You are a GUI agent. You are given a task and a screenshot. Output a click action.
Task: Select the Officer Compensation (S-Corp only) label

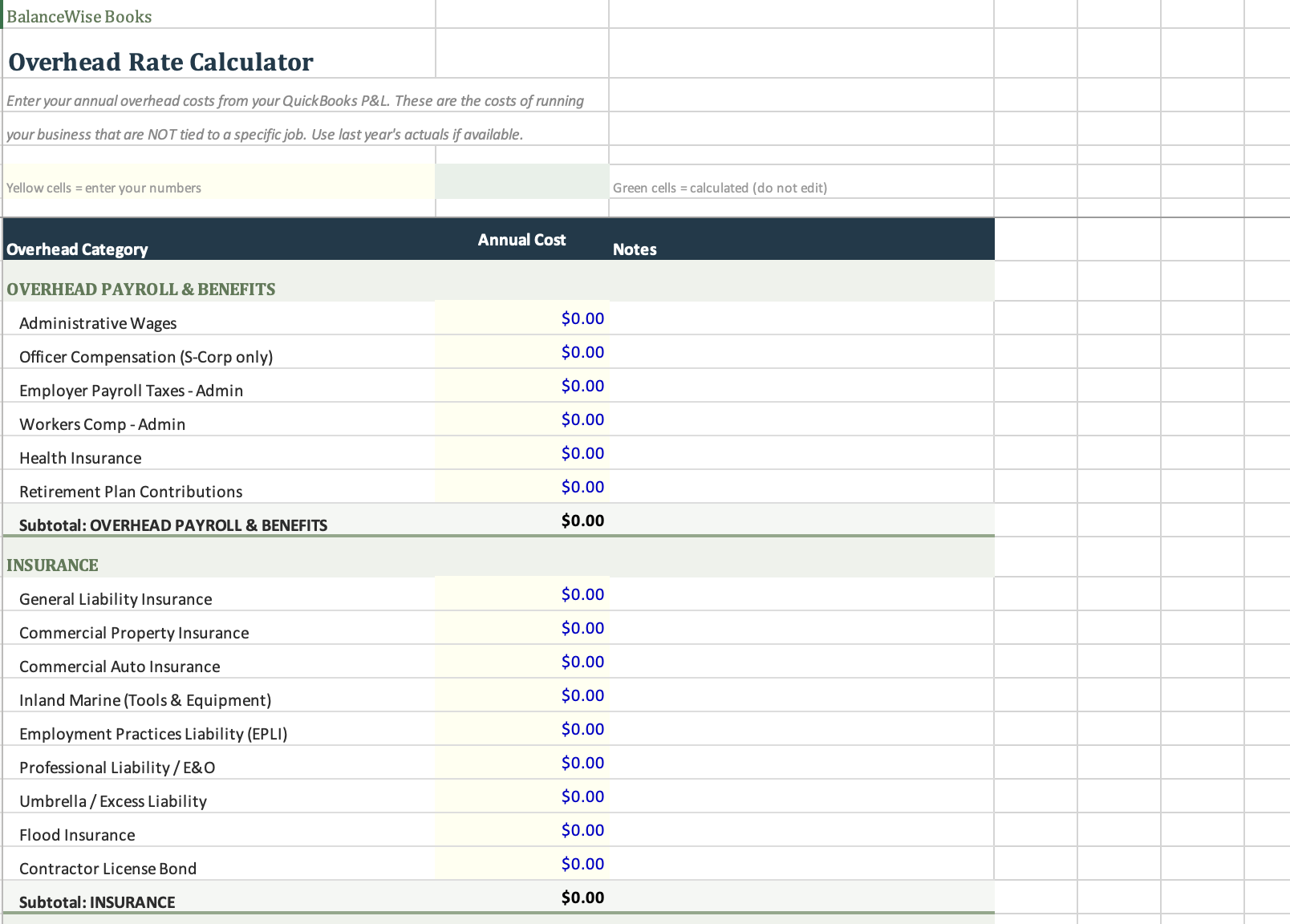click(146, 357)
